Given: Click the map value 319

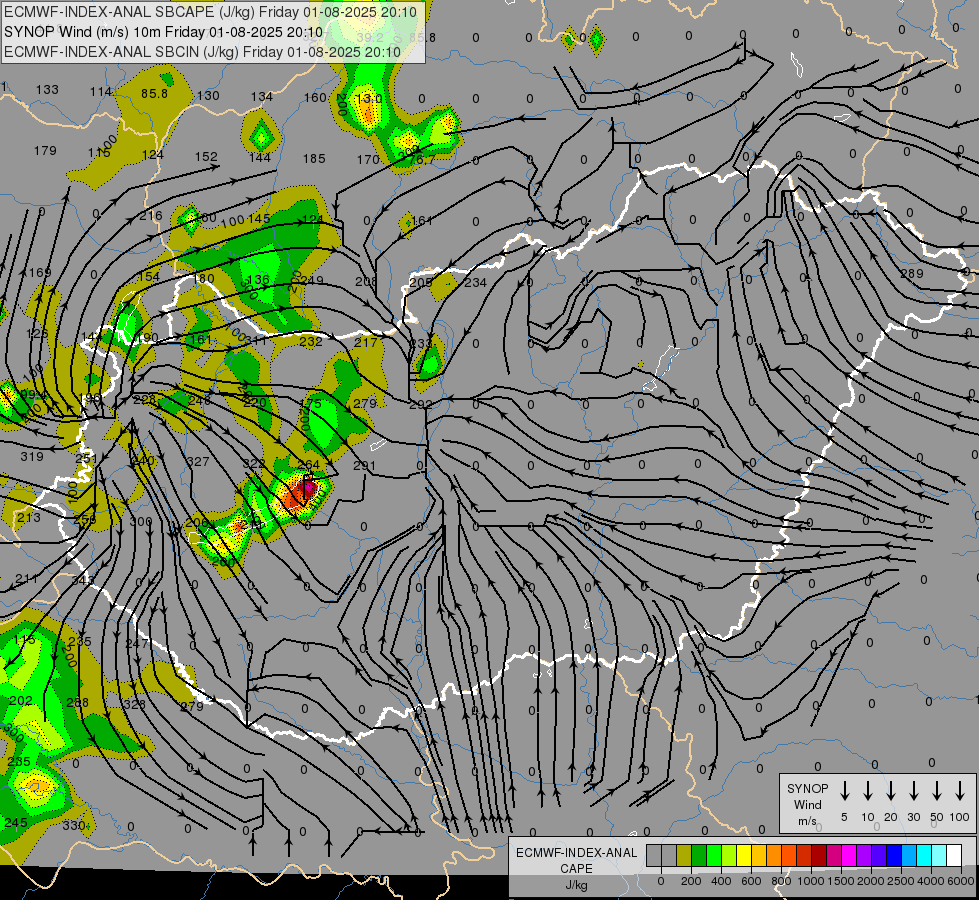Looking at the screenshot, I should 32,457.
